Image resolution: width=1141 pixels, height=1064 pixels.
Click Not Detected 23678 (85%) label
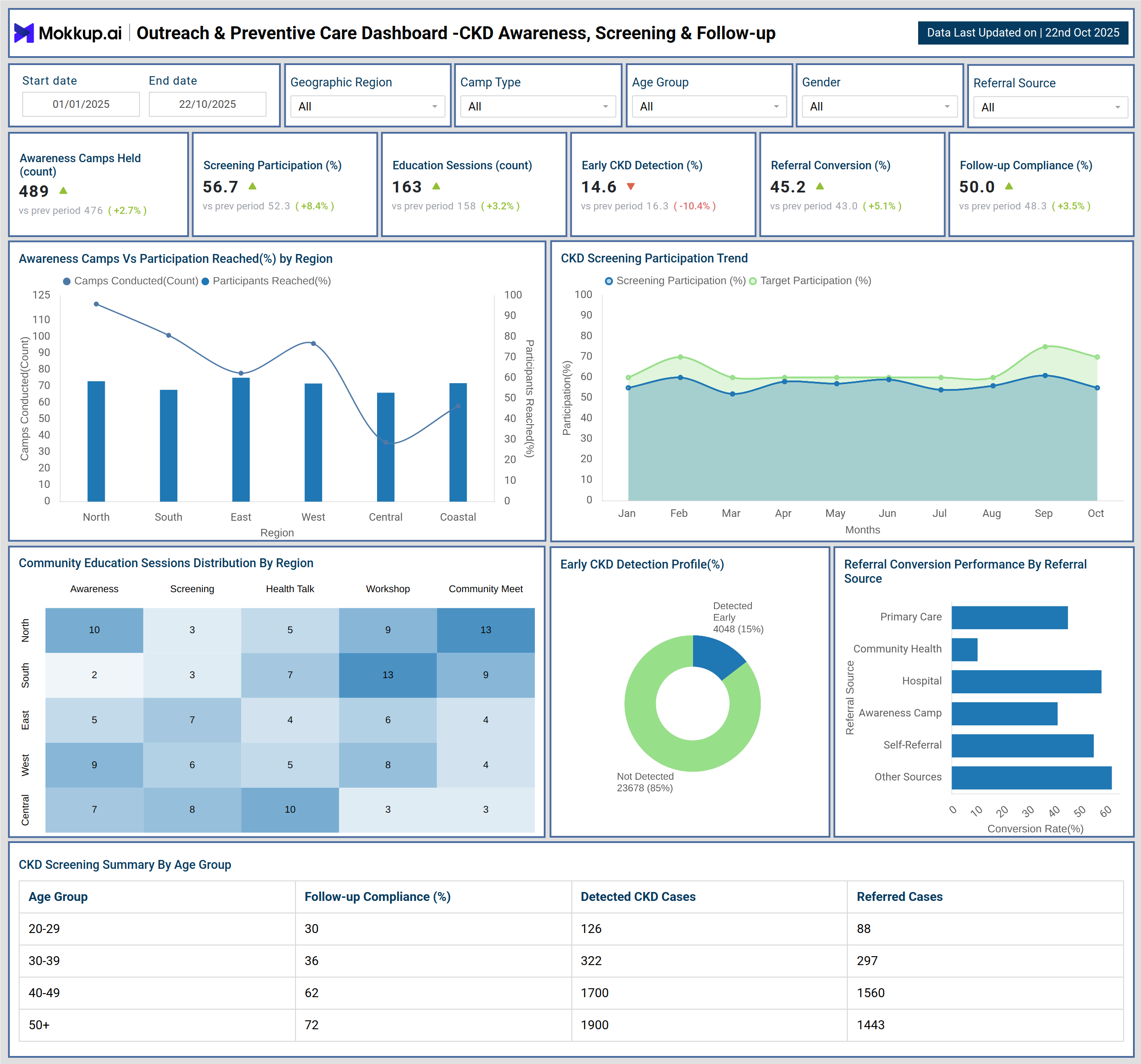click(645, 782)
